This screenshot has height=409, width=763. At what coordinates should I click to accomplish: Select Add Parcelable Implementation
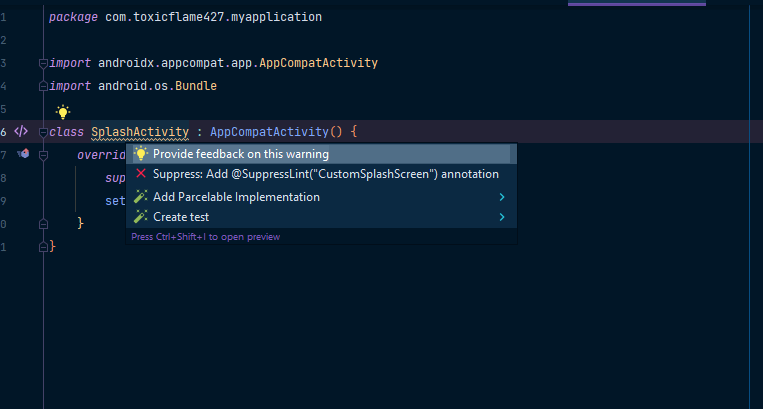[321, 197]
